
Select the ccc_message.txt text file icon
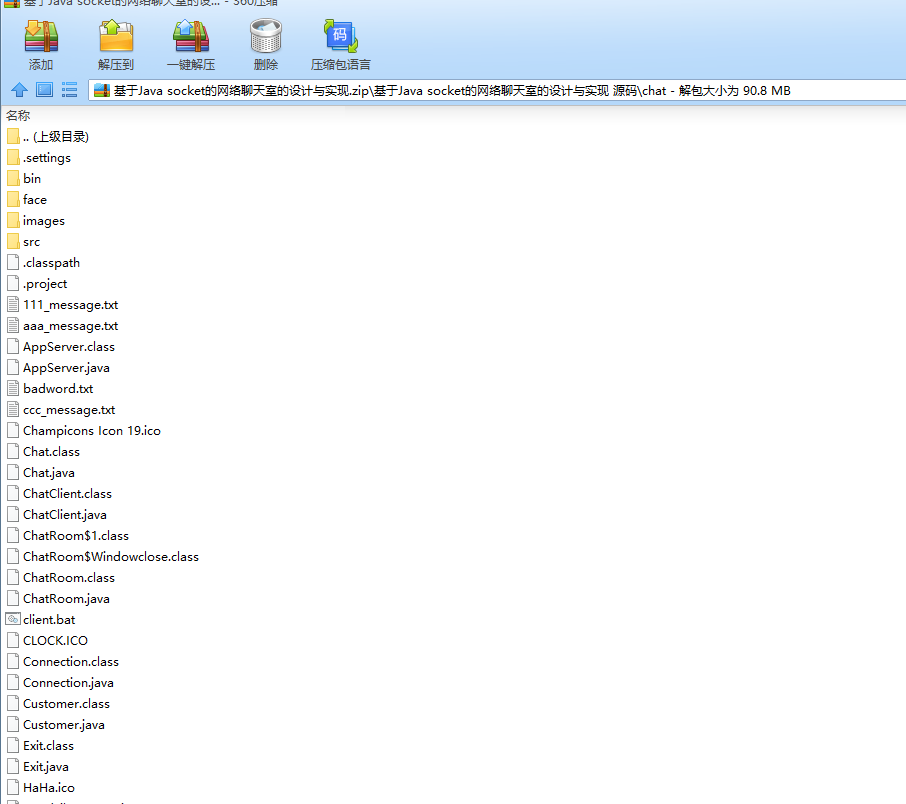pos(13,410)
